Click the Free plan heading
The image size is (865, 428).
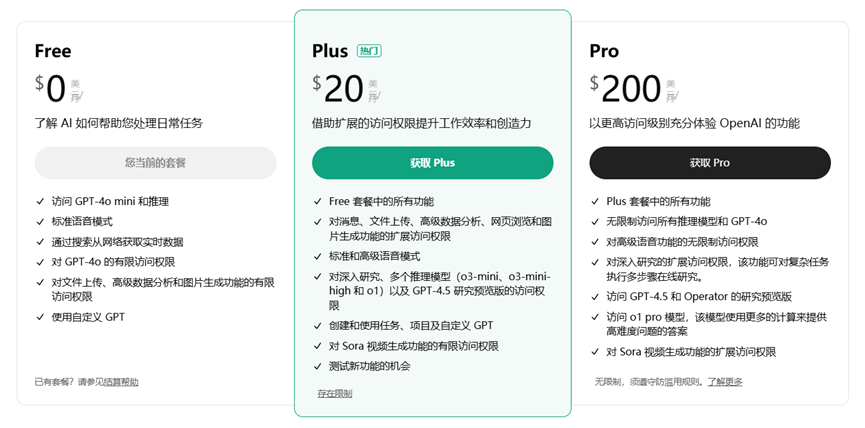(53, 51)
